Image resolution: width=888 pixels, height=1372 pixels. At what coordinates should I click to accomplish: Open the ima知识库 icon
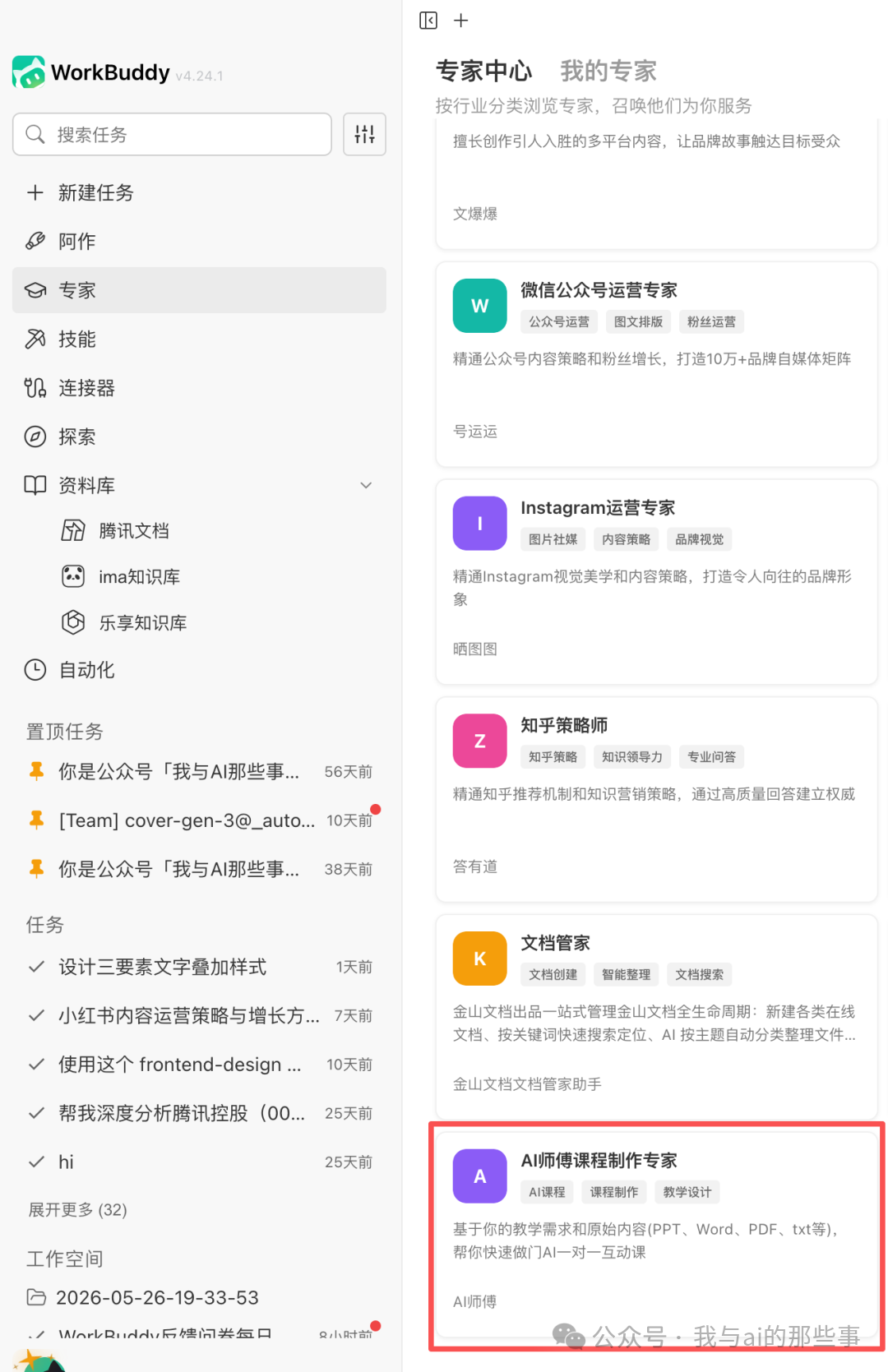(x=73, y=576)
